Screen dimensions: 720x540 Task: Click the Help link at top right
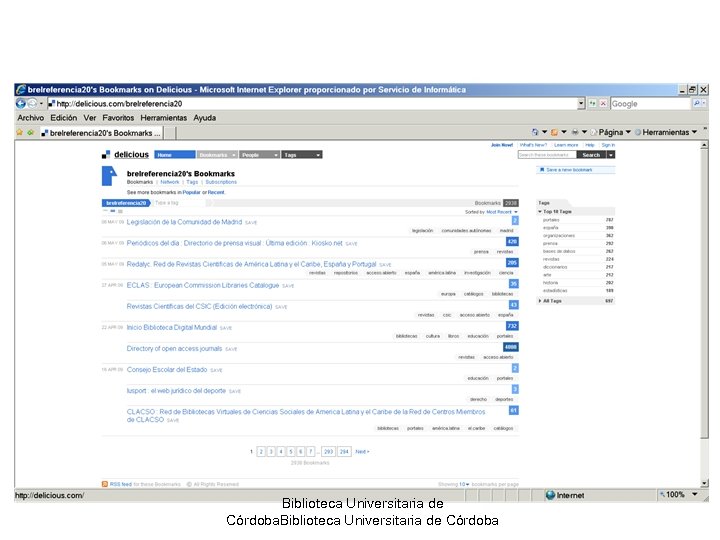click(590, 145)
